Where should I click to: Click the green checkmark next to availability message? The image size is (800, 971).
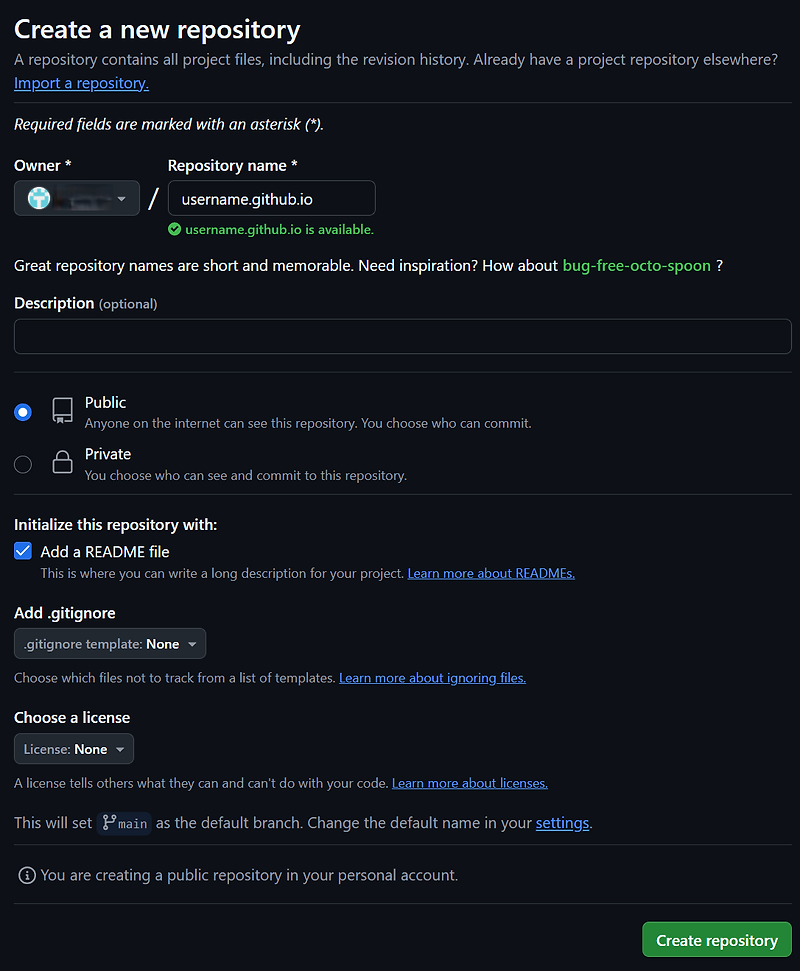[x=172, y=228]
